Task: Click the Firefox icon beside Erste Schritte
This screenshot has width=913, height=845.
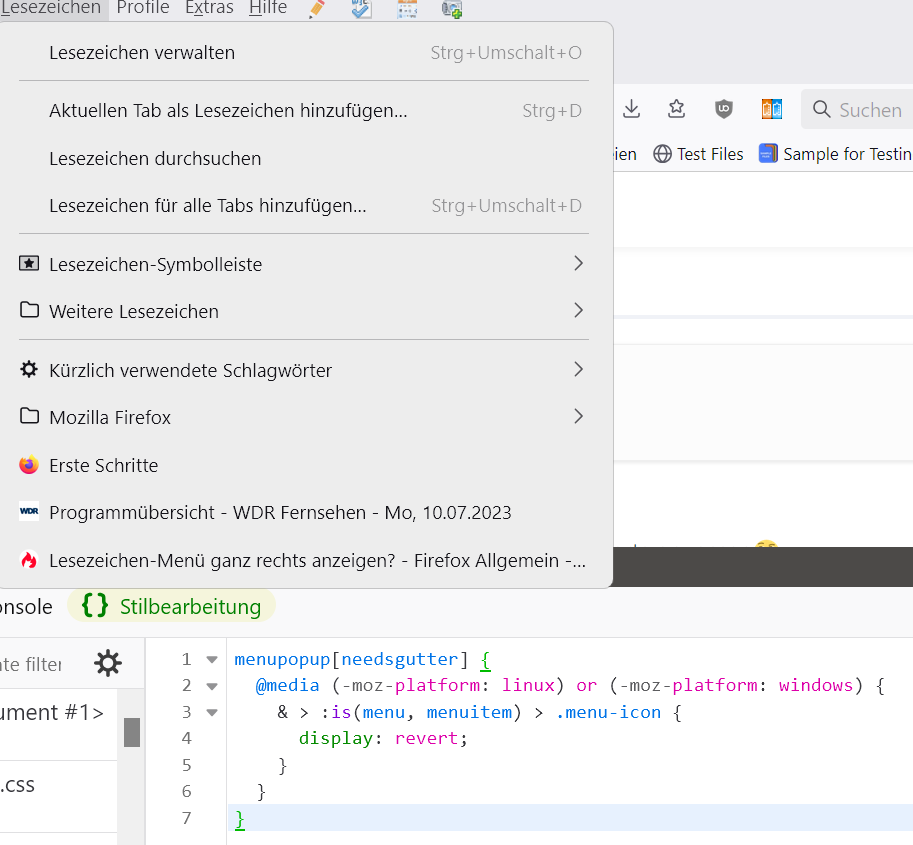Action: point(29,465)
